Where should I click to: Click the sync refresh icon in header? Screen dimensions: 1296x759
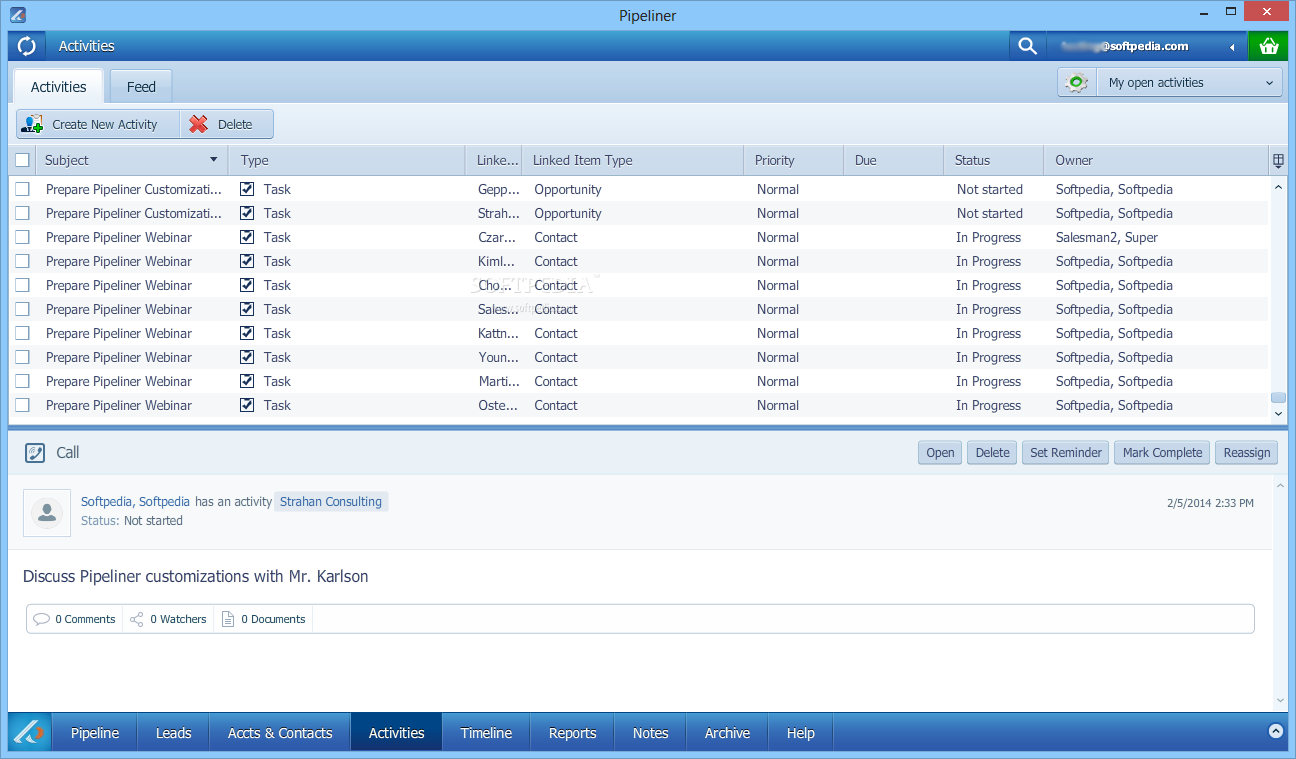[x=27, y=46]
